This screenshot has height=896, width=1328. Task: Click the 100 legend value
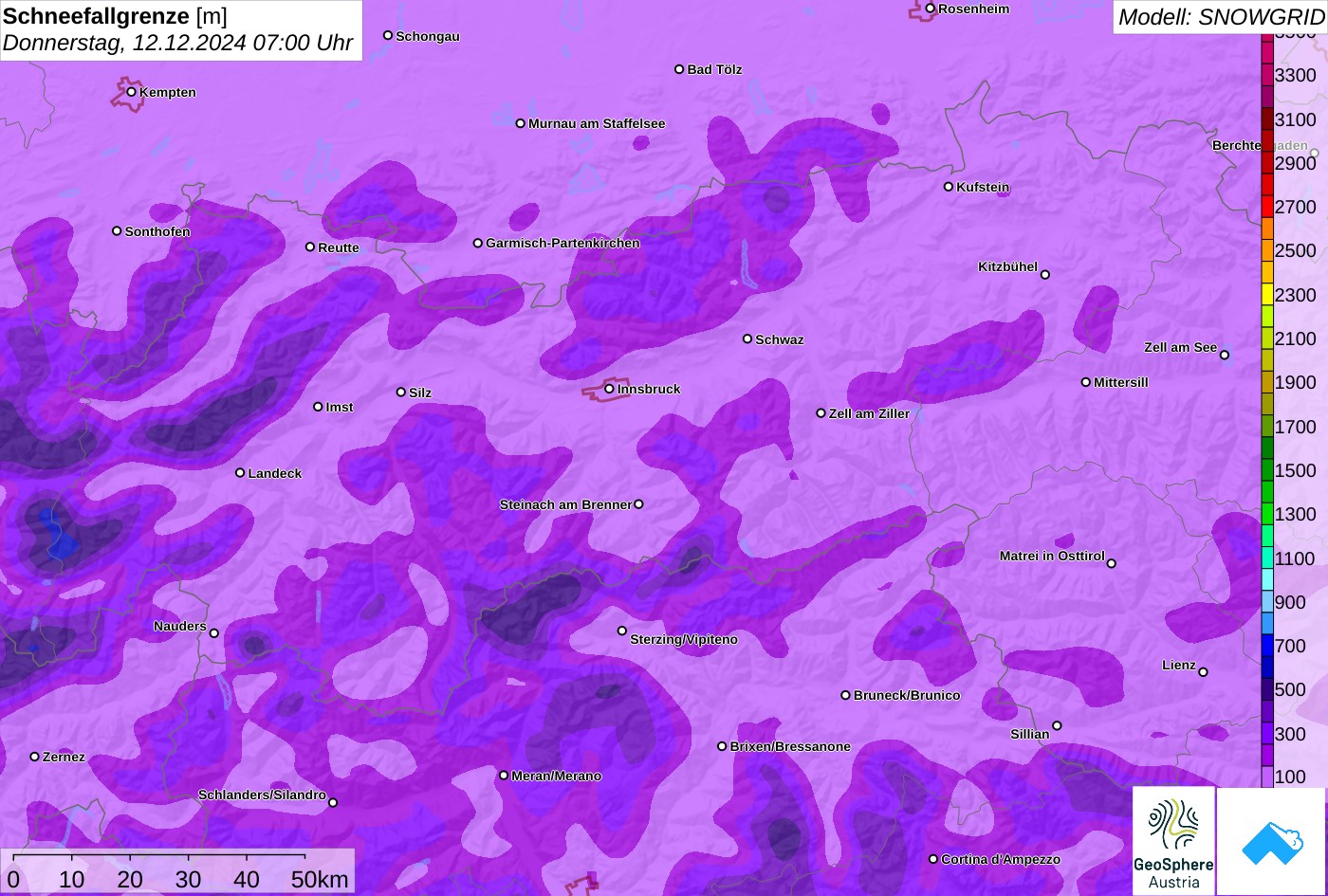(1290, 777)
